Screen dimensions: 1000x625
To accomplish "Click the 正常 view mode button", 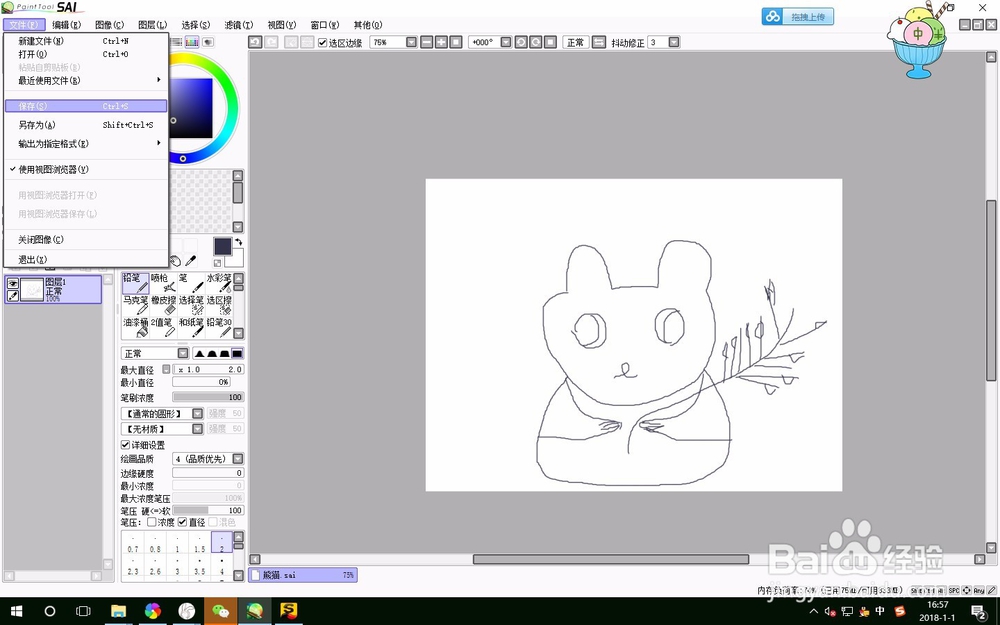I will (575, 42).
